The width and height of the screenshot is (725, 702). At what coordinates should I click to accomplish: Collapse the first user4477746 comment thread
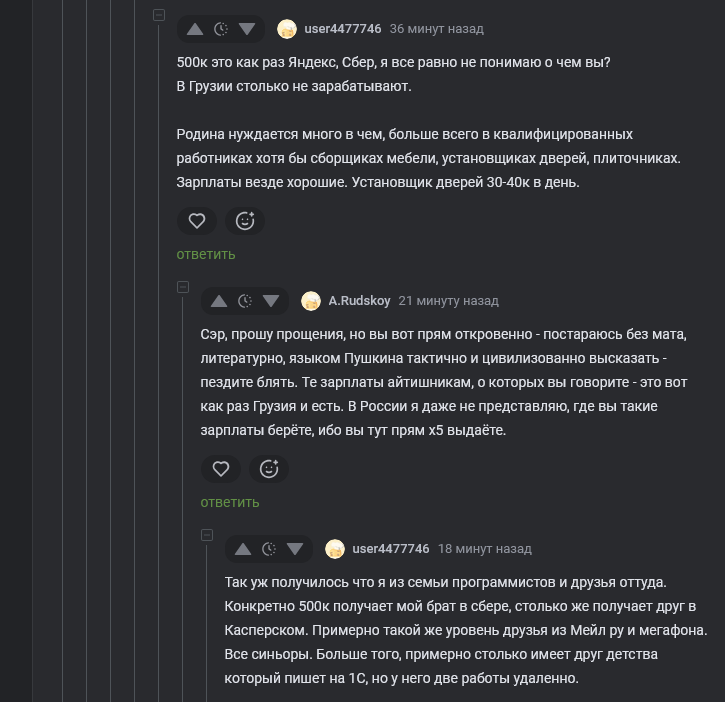159,15
